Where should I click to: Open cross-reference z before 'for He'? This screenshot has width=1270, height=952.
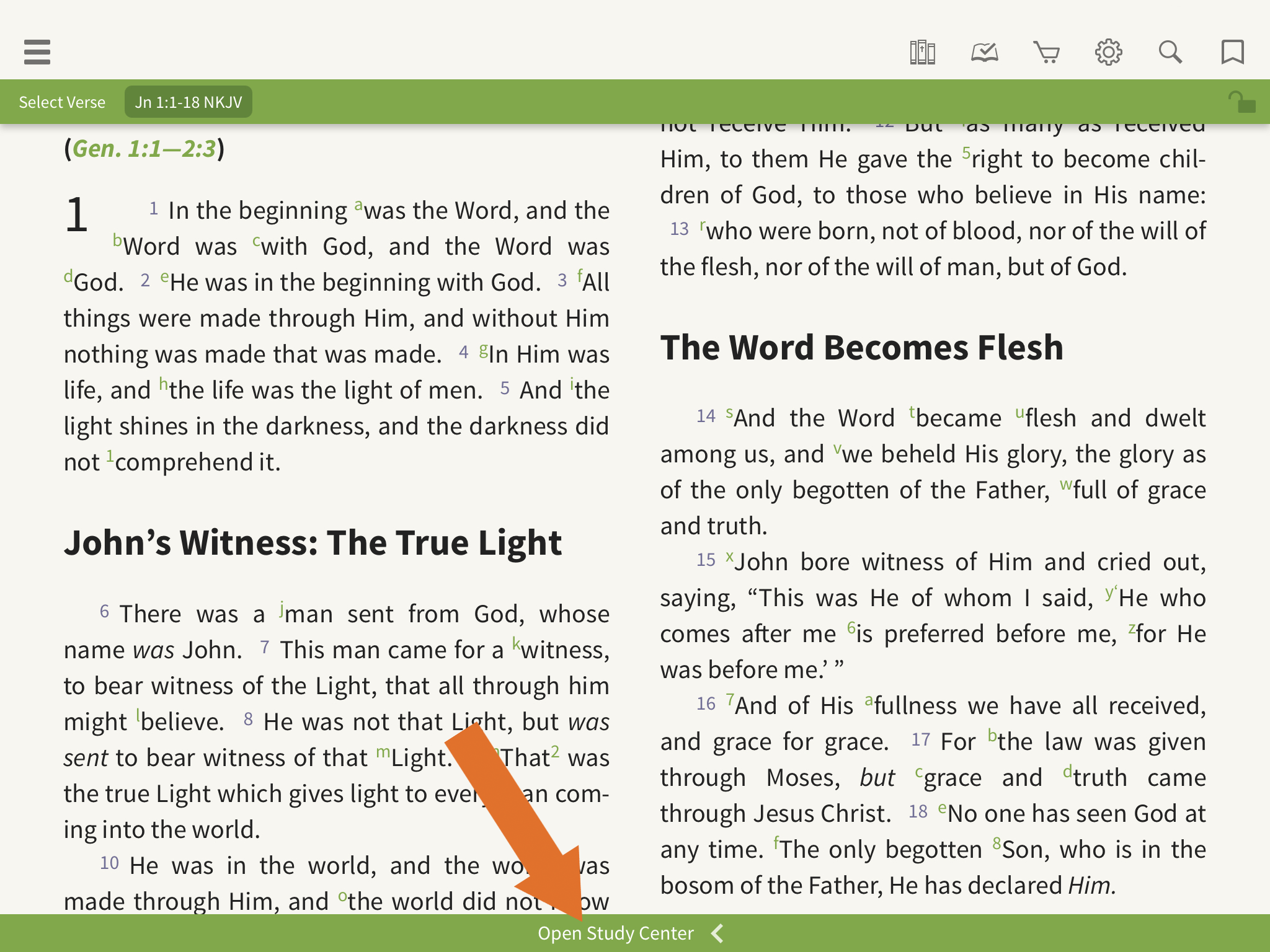tap(1132, 628)
